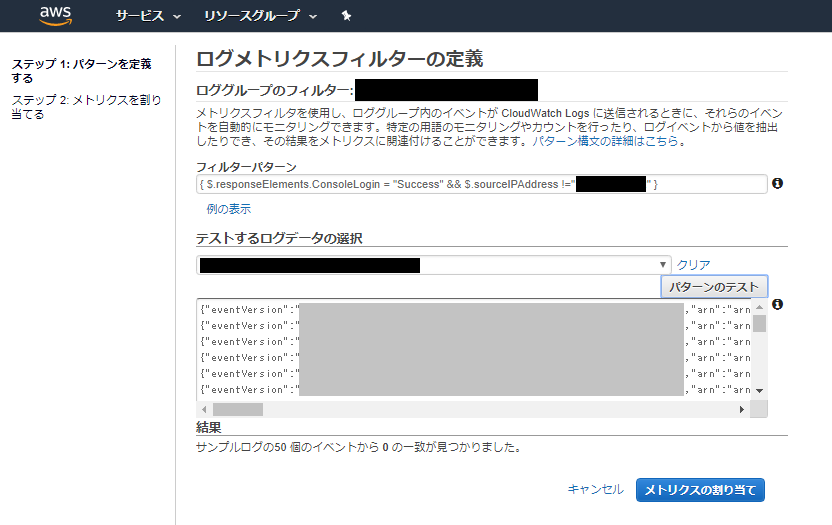
Task: Click the テストするログデータの選択 heading
Action: pos(279,238)
